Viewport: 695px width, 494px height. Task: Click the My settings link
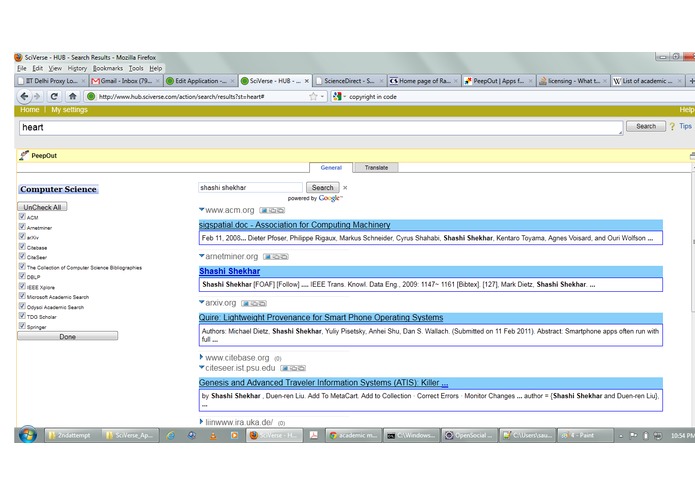[69, 110]
